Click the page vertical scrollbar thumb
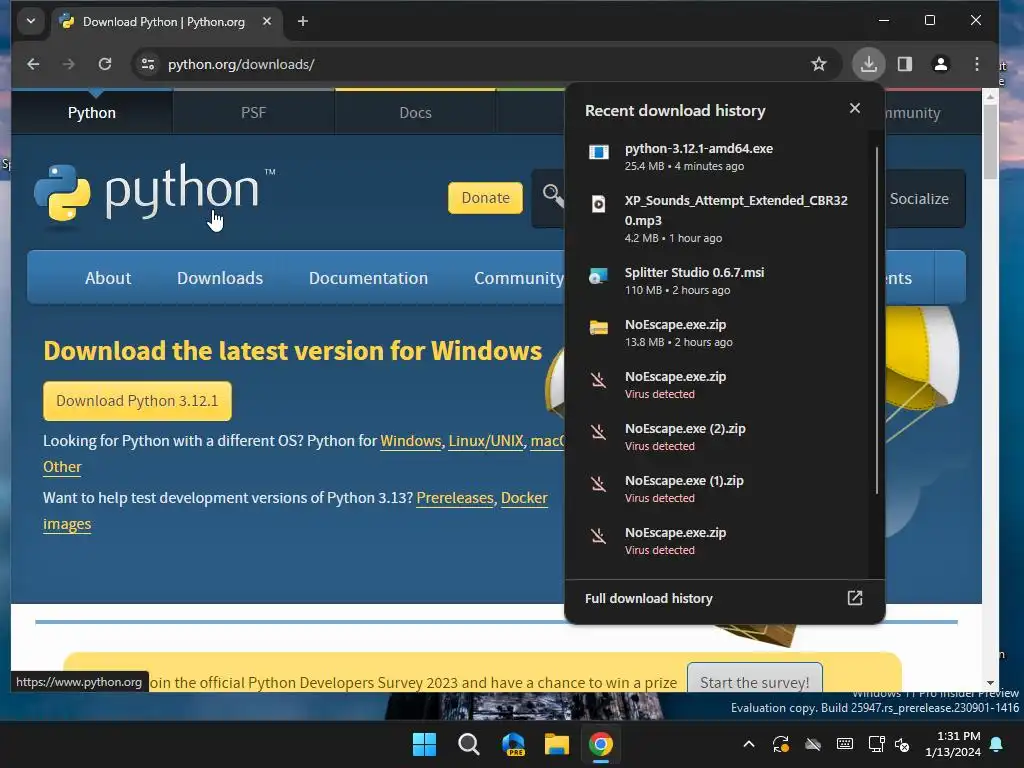This screenshot has height=768, width=1024. coord(990,141)
